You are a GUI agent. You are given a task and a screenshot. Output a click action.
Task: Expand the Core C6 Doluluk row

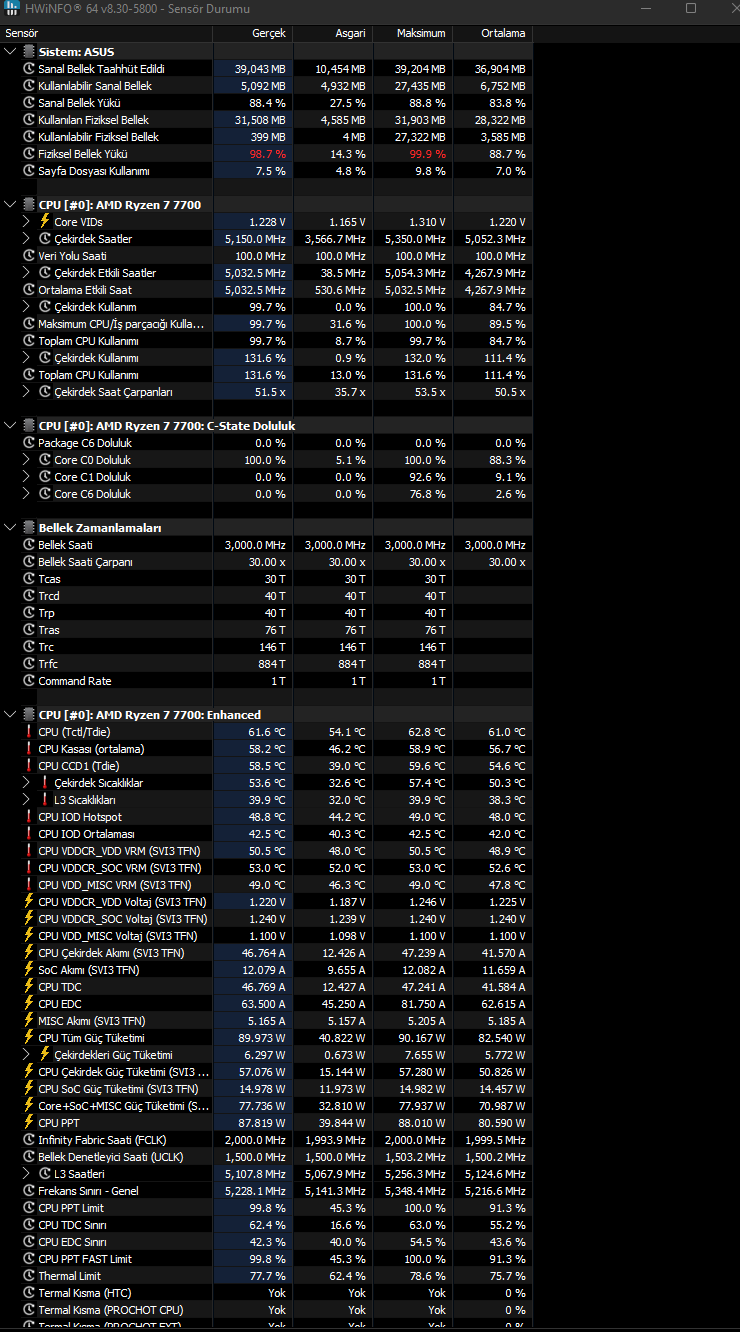(x=26, y=494)
